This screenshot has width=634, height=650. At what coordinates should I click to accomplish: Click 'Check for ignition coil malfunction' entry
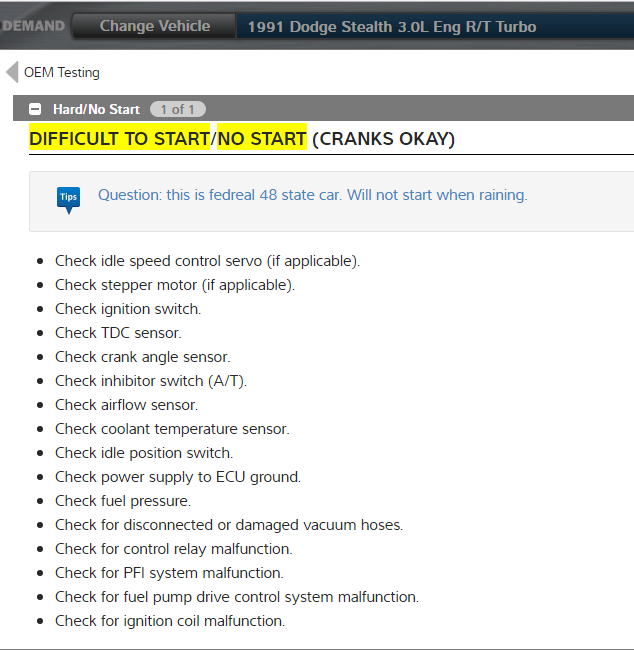170,621
